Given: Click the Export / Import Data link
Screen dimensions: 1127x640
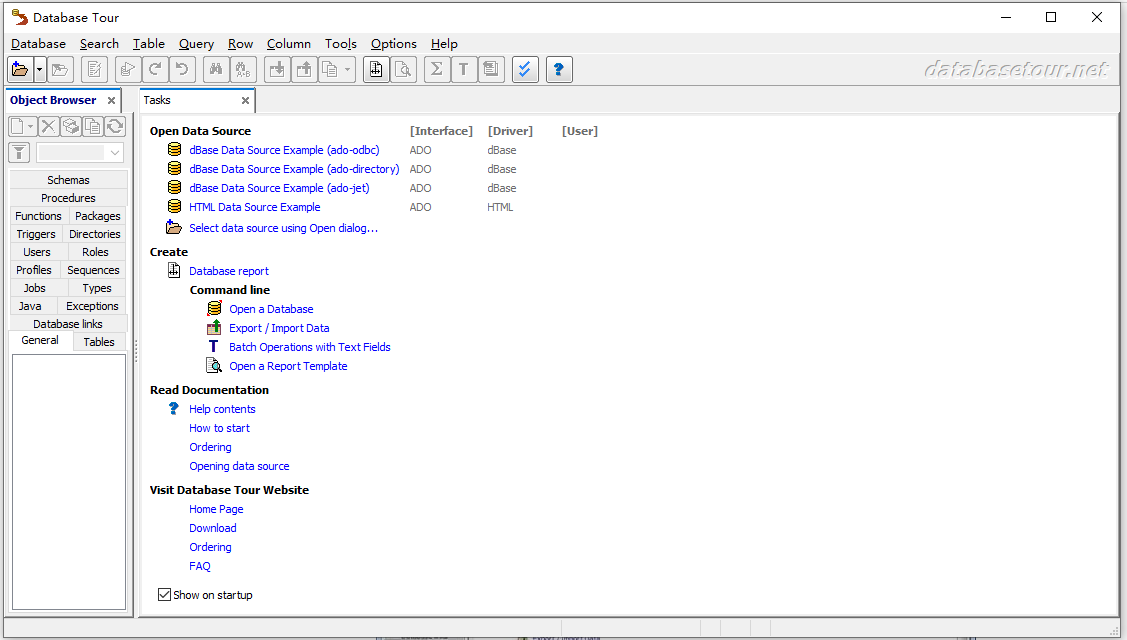Looking at the screenshot, I should click(279, 328).
